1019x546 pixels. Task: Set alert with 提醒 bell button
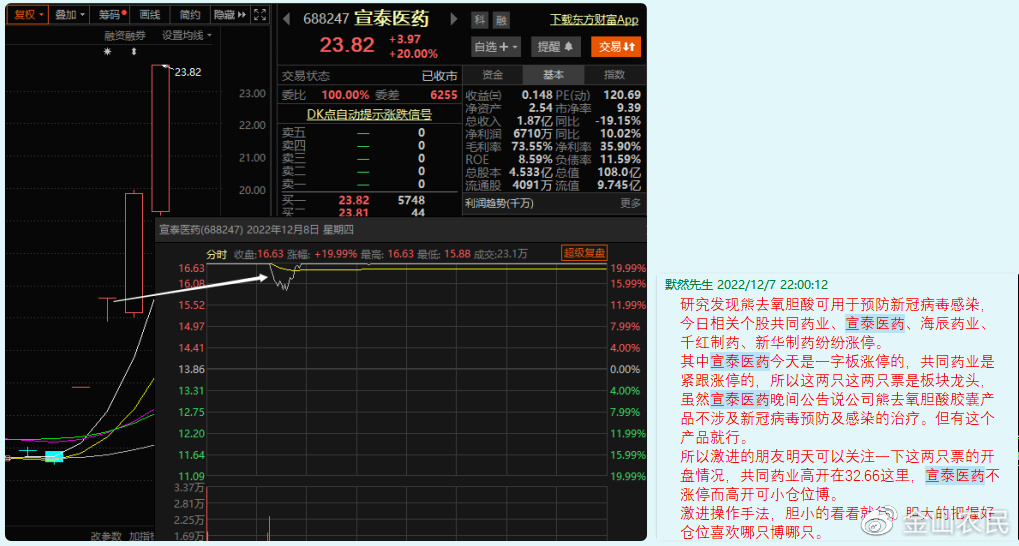555,47
